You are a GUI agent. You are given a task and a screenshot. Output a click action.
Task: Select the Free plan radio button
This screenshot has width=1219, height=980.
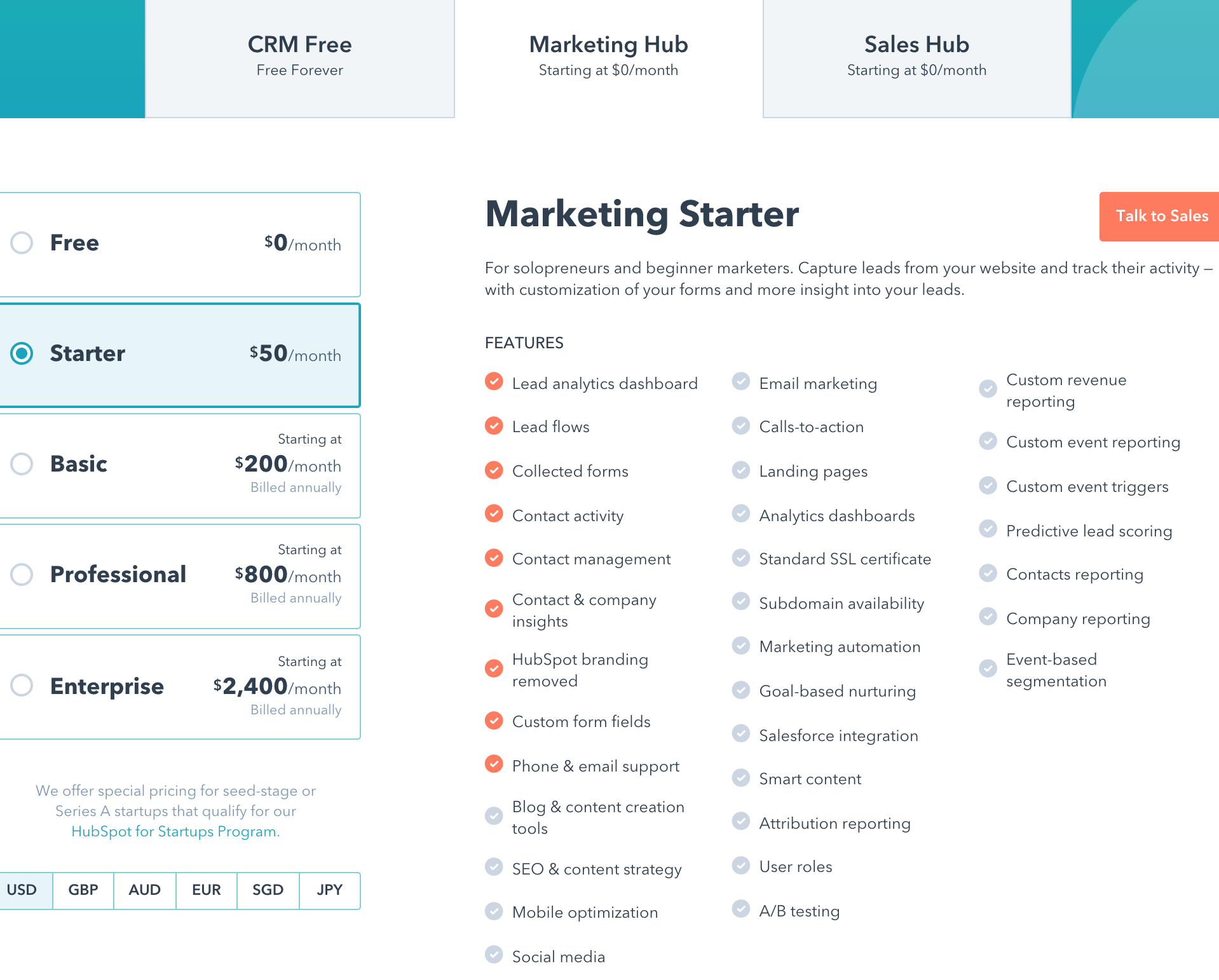[x=22, y=243]
